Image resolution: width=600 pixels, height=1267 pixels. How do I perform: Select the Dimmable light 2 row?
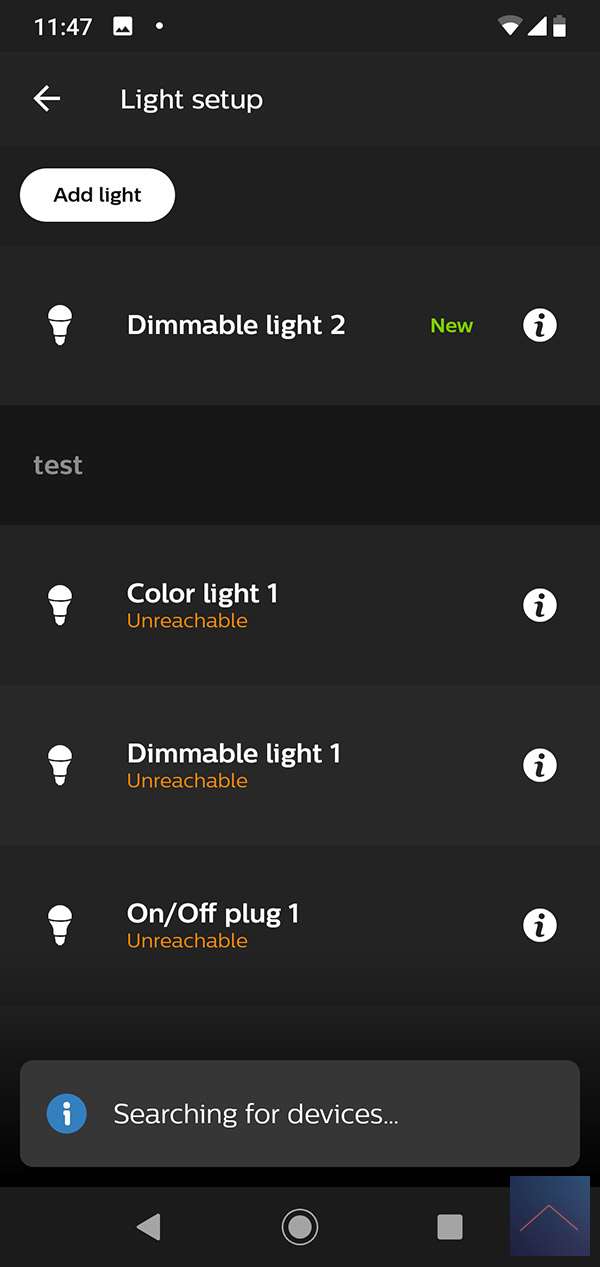coord(236,325)
